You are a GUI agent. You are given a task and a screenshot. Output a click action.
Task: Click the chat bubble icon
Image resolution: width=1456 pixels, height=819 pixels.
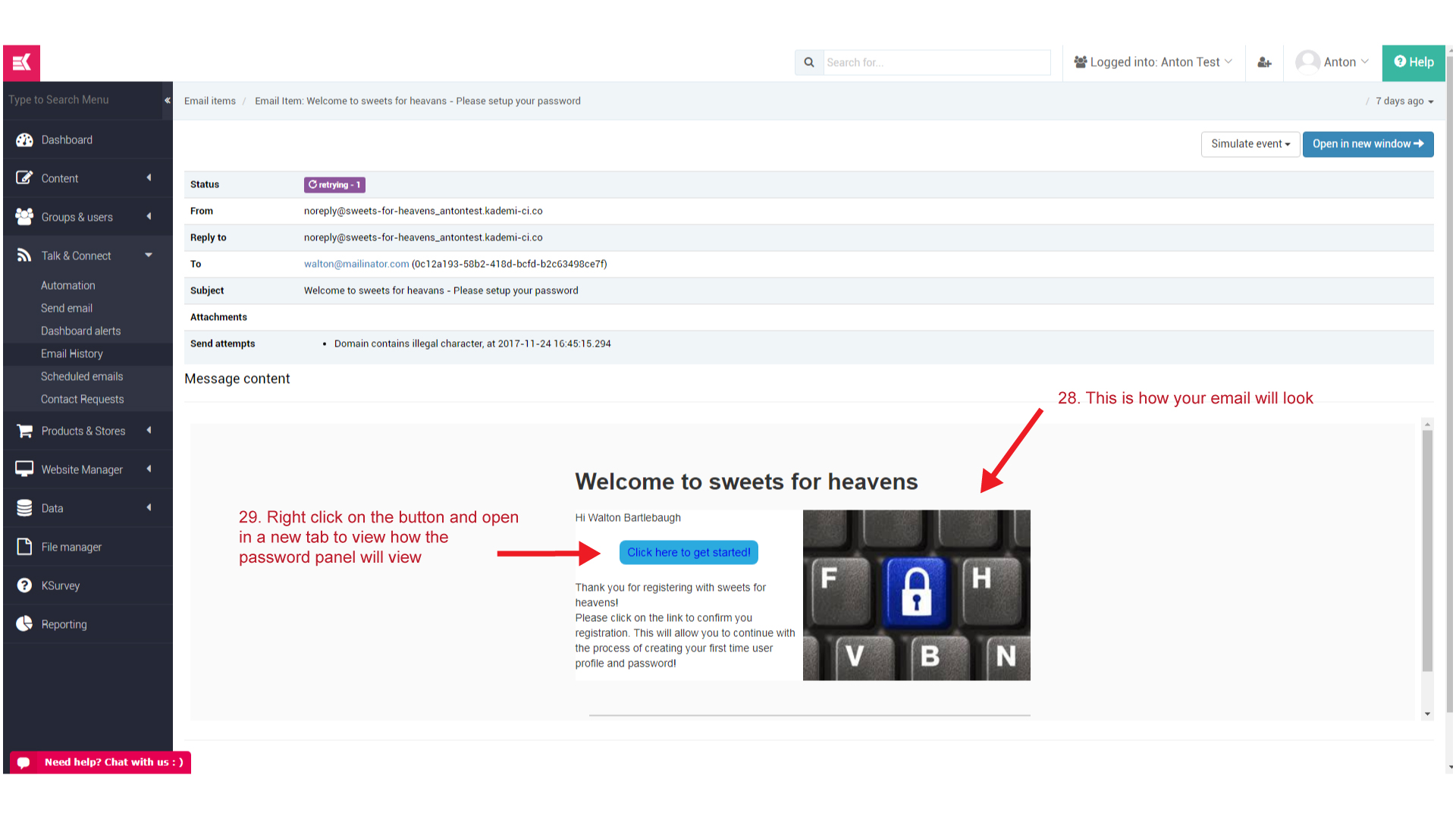tap(24, 762)
